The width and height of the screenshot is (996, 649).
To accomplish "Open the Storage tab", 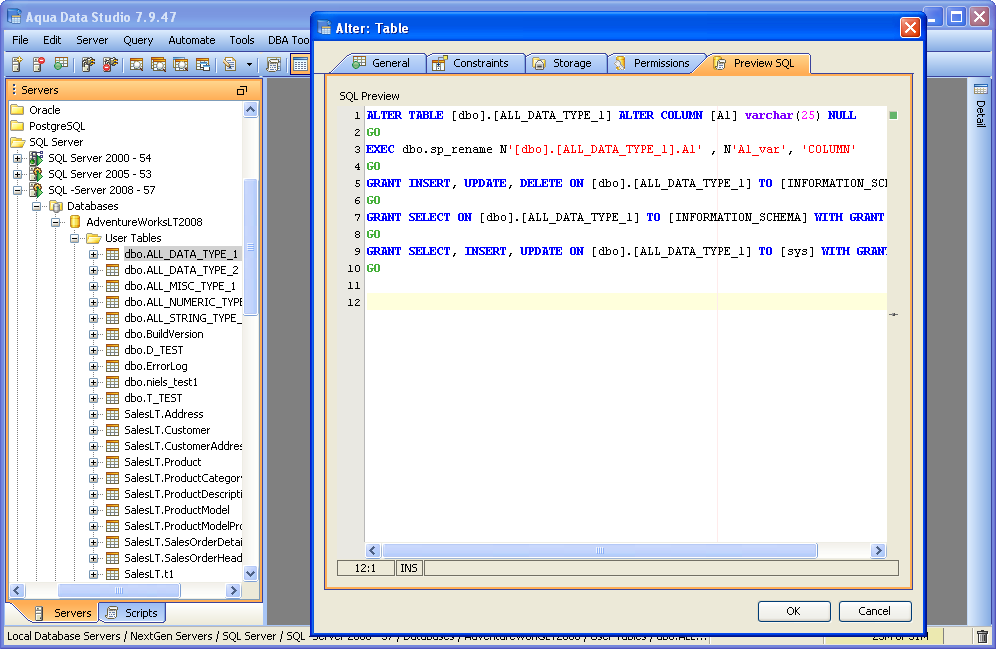I will pos(572,63).
